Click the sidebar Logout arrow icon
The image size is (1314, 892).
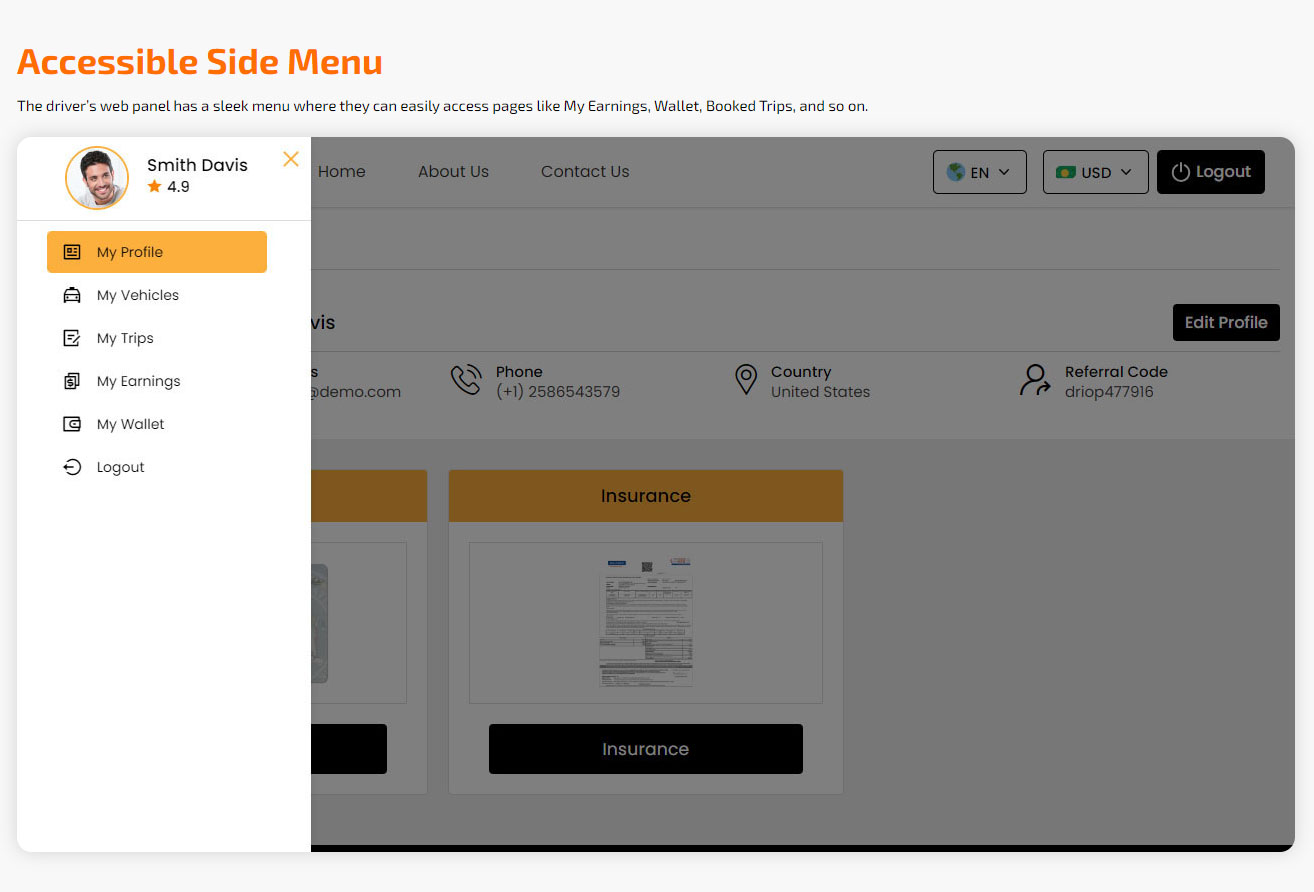tap(71, 466)
